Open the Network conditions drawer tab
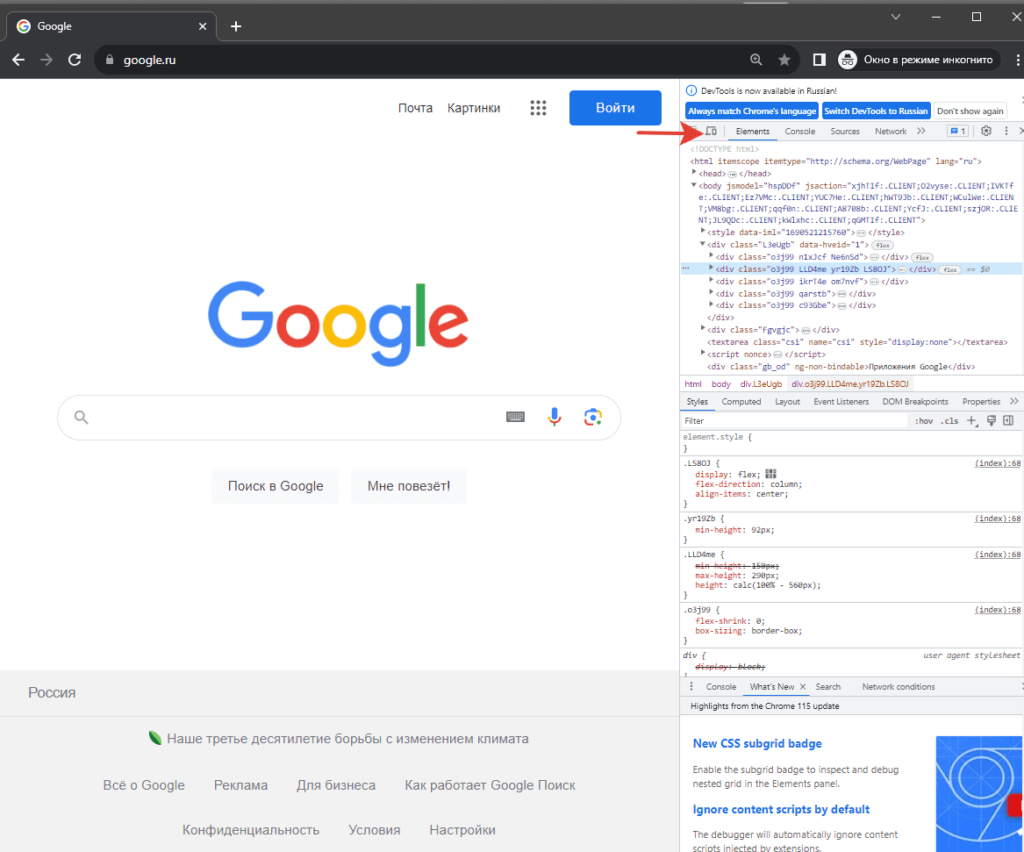The height and width of the screenshot is (852, 1024). (898, 687)
